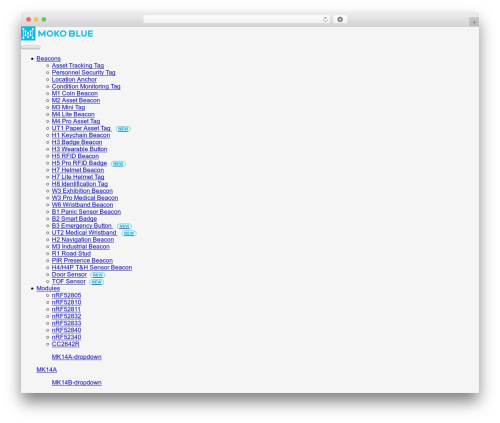Select nRF52811 module link
Viewport: 500px width, 423px height.
click(x=66, y=310)
